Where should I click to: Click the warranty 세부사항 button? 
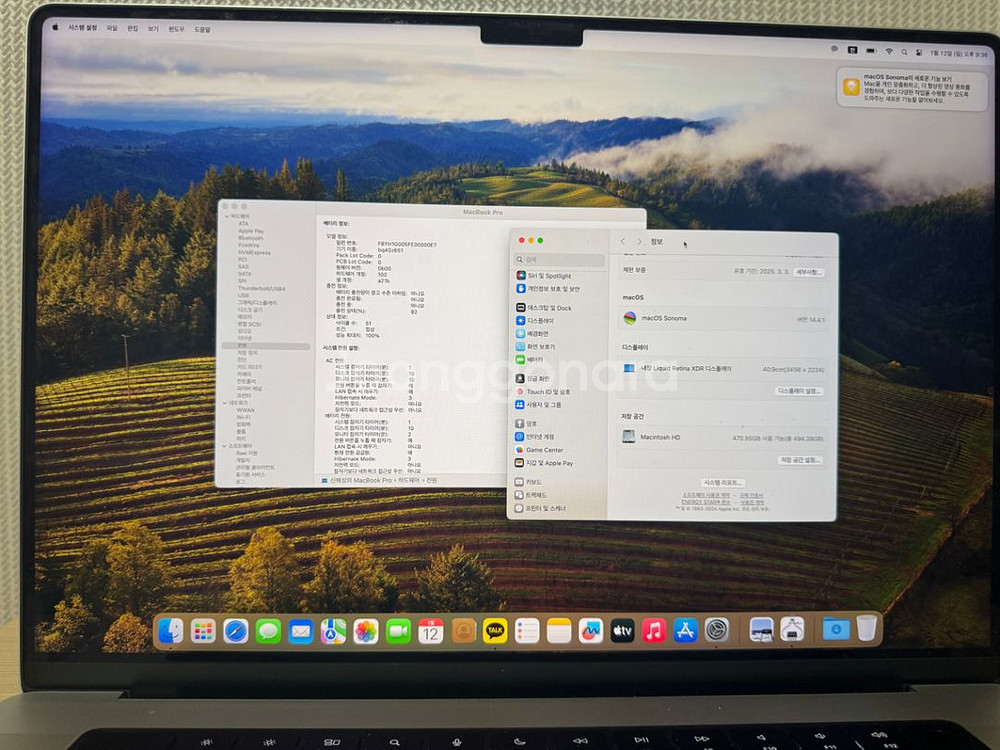[x=809, y=272]
